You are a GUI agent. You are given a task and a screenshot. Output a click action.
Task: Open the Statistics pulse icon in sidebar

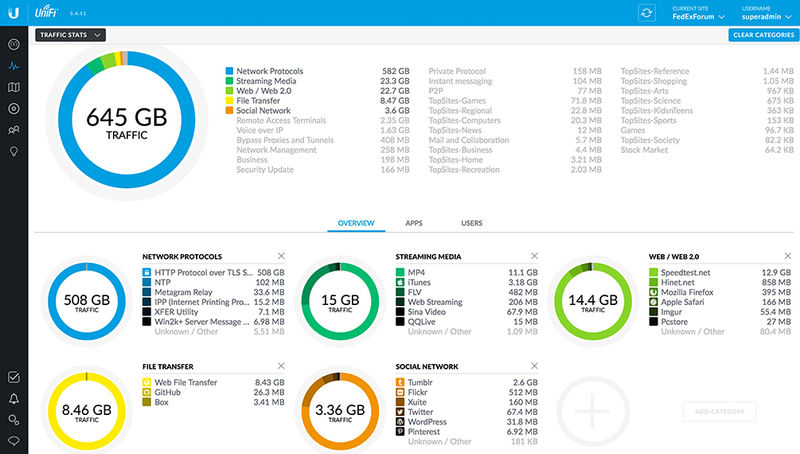(14, 66)
